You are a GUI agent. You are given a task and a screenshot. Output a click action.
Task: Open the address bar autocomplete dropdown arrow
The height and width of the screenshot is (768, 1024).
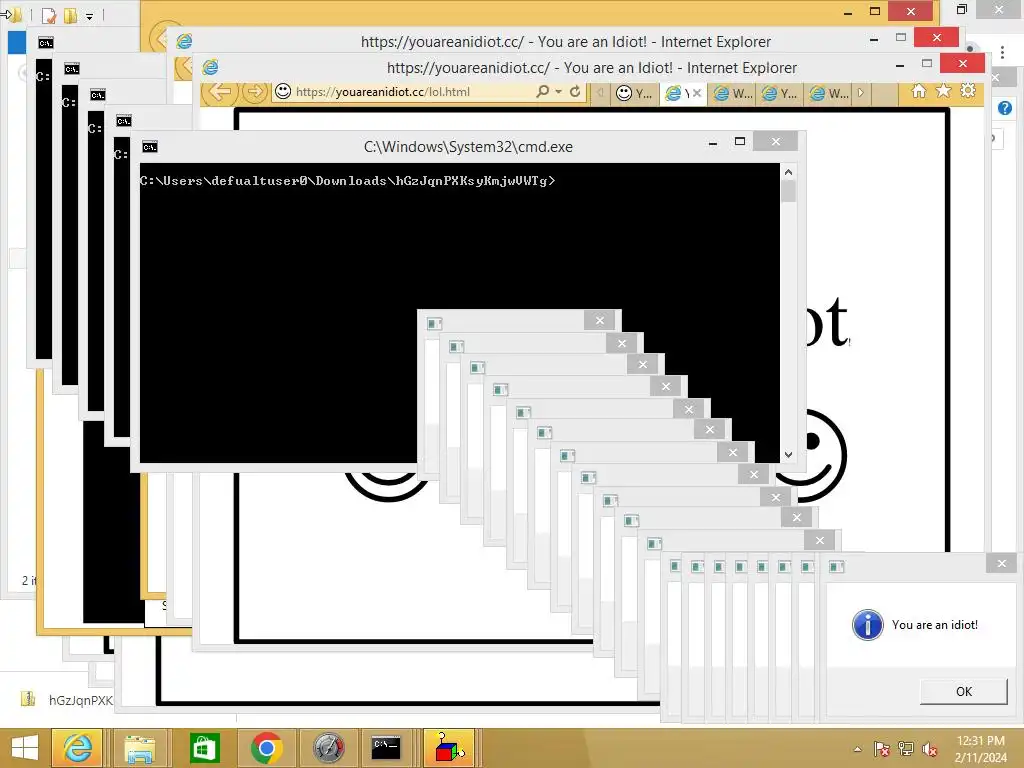tap(558, 91)
